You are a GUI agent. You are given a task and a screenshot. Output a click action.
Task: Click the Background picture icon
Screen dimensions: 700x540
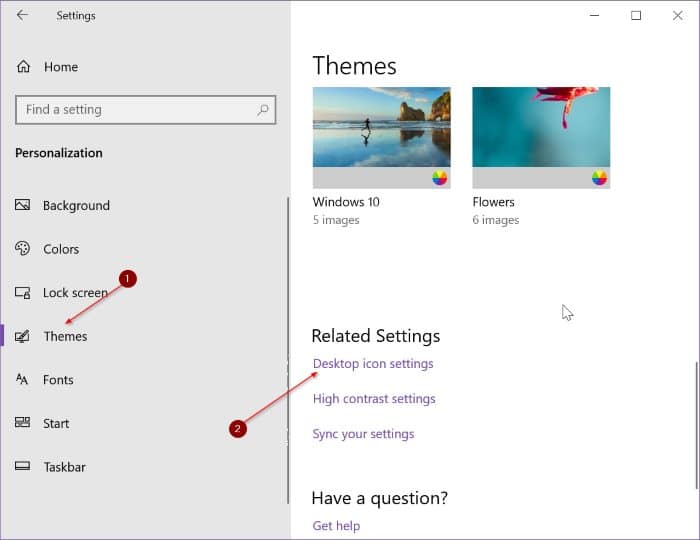22,205
